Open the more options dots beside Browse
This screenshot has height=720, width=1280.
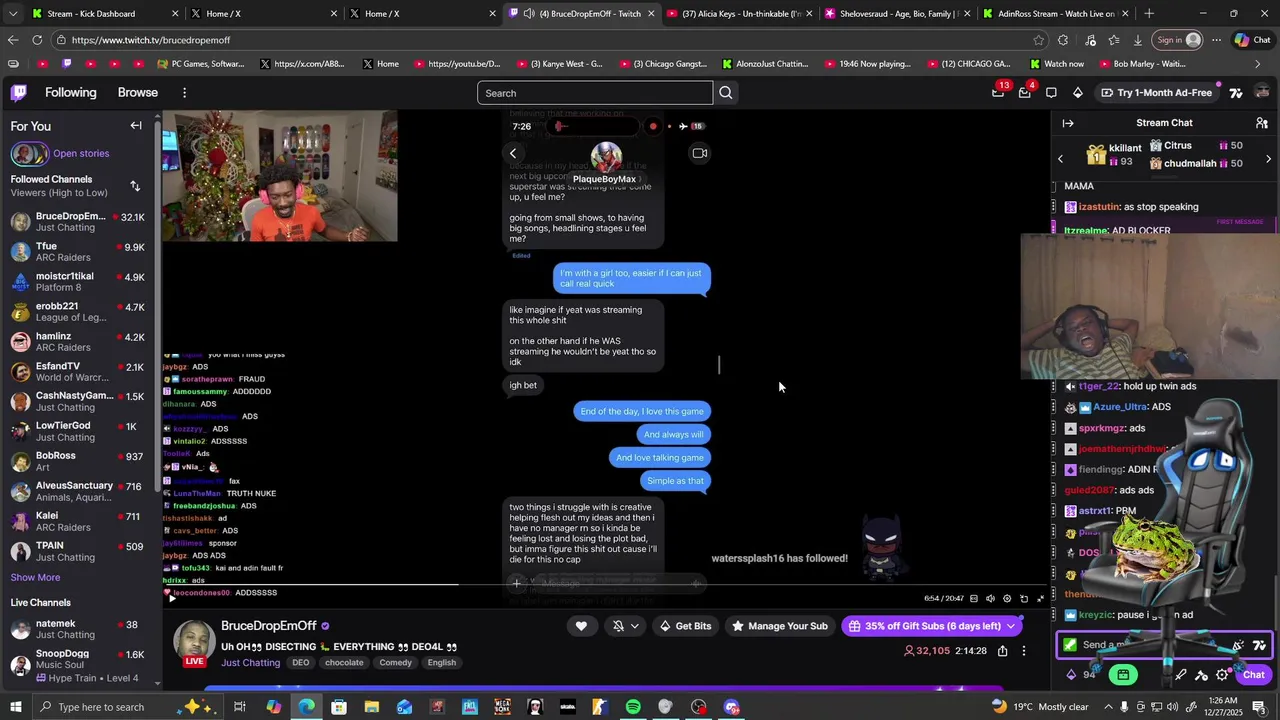point(184,93)
